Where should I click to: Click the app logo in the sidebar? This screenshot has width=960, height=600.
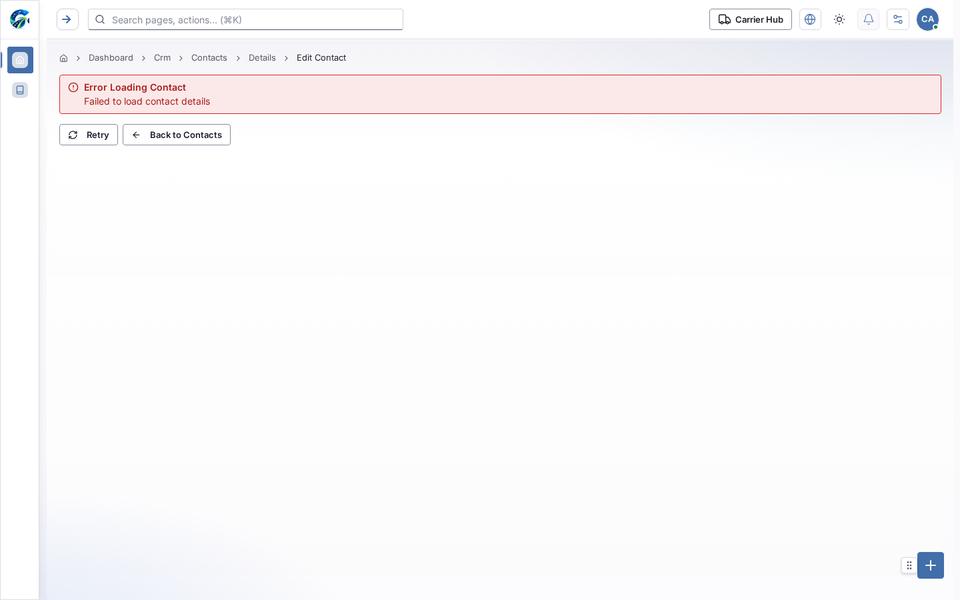click(20, 19)
